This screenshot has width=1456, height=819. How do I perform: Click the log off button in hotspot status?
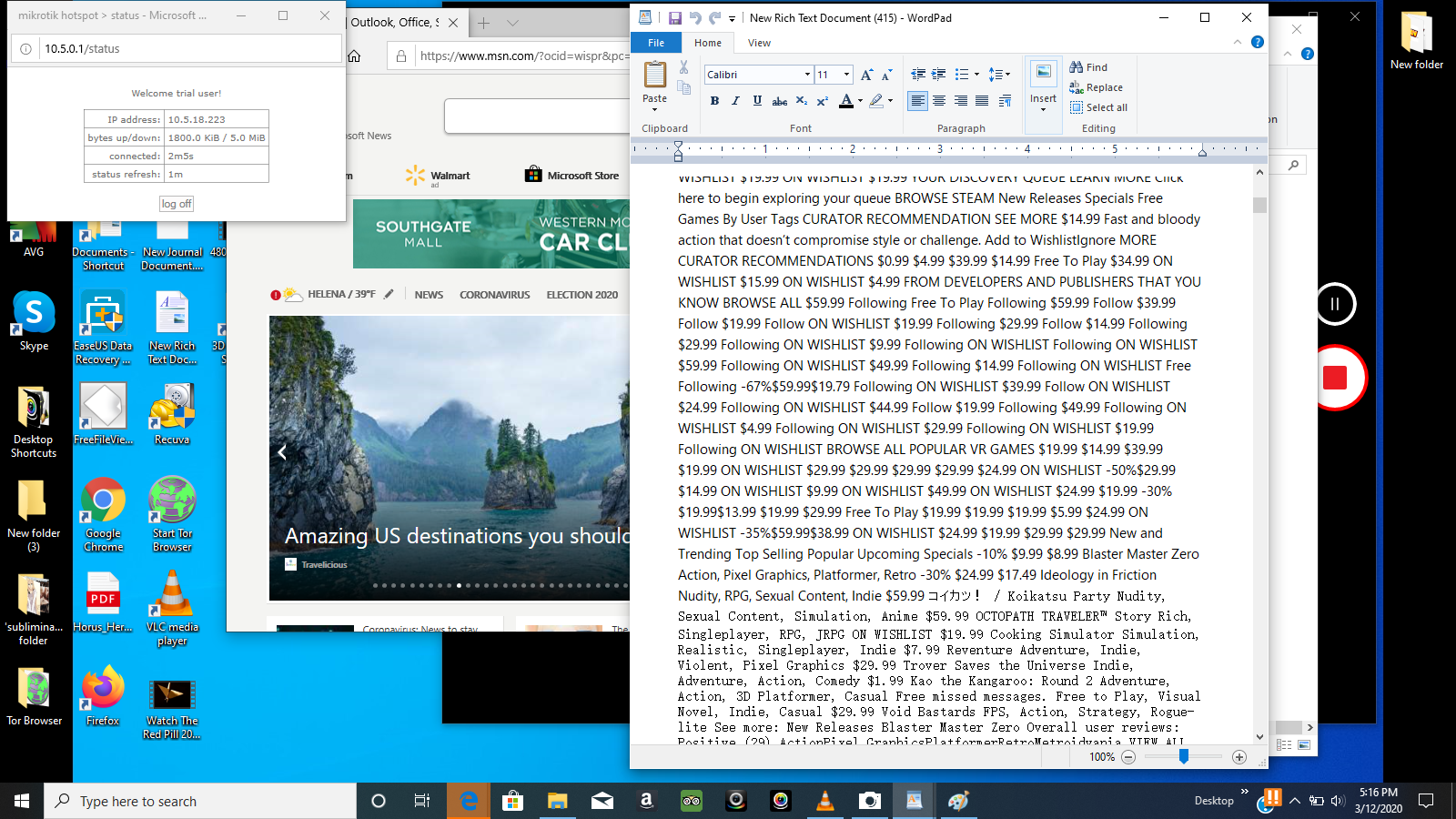tap(177, 204)
